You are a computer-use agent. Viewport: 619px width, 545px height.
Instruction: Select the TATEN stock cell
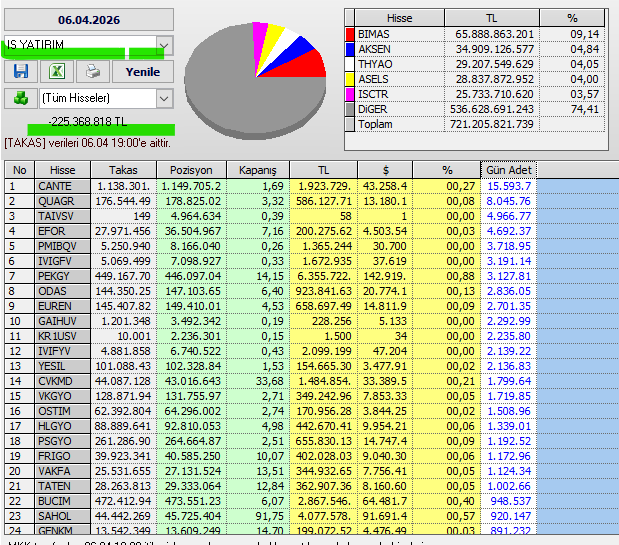pyautogui.click(x=62, y=486)
